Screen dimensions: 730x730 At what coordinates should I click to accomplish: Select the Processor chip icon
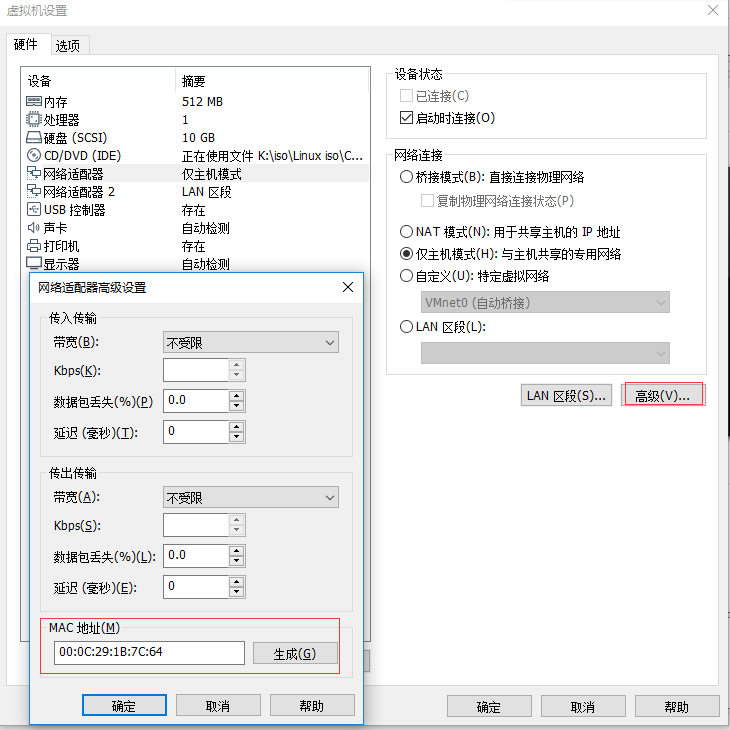(x=34, y=120)
